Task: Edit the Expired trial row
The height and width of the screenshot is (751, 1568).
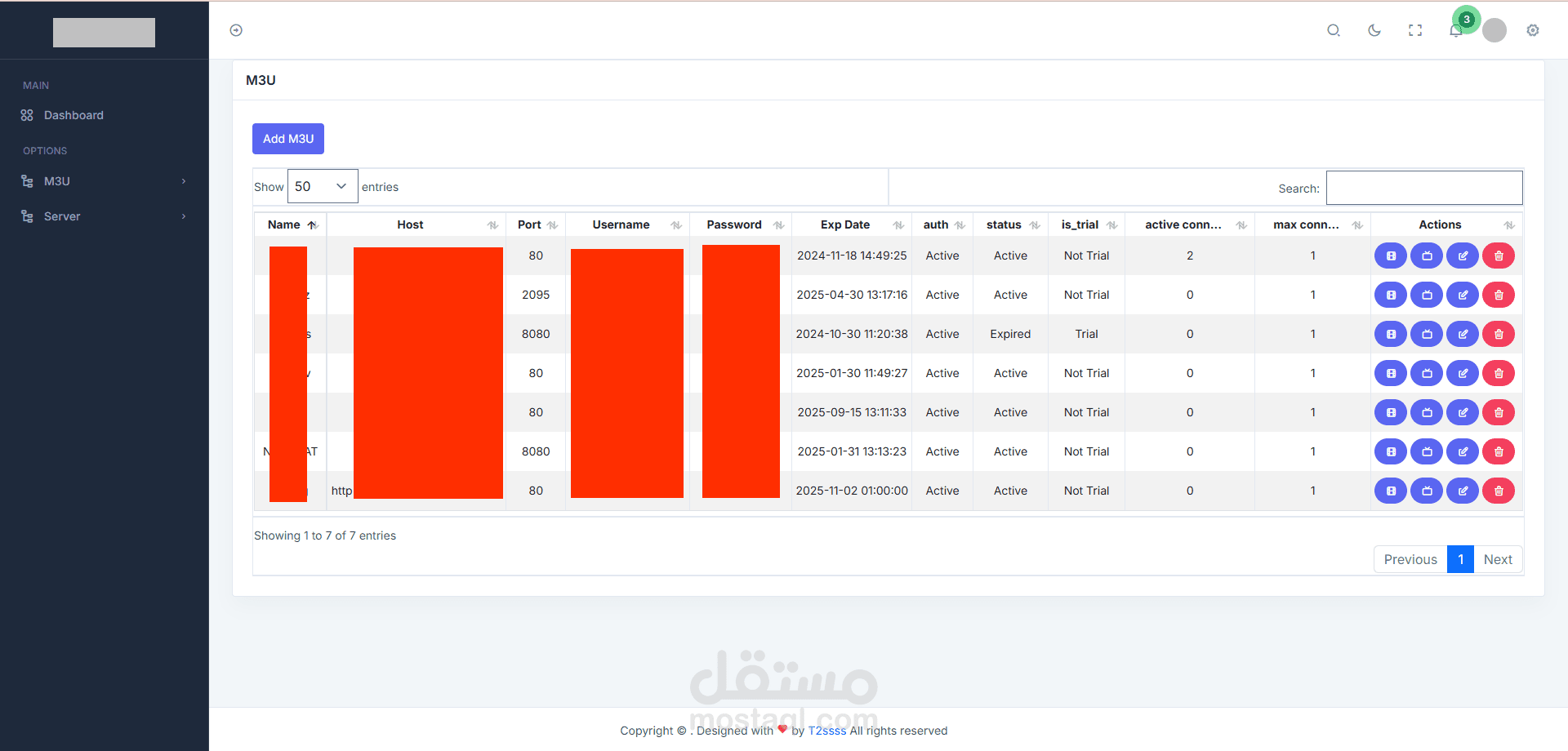Action: (x=1463, y=334)
